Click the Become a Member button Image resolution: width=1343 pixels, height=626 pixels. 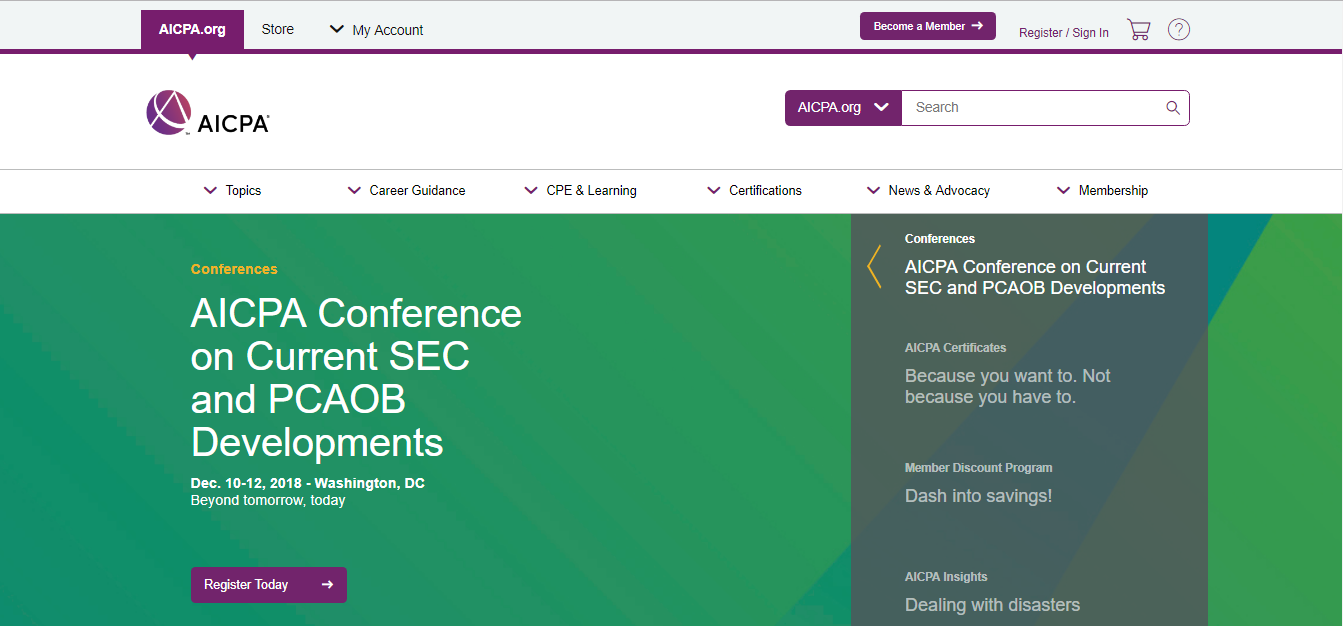tap(927, 26)
